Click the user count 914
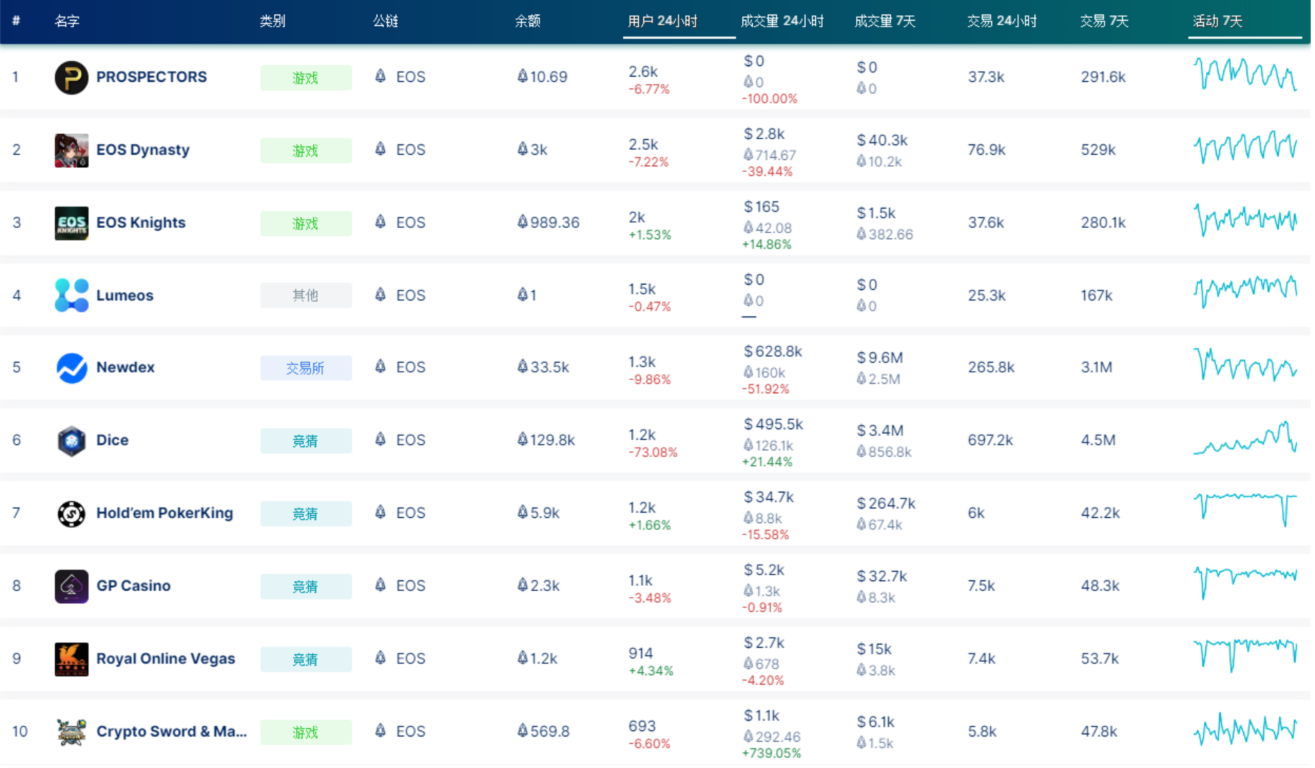1315x768 pixels. 641,653
